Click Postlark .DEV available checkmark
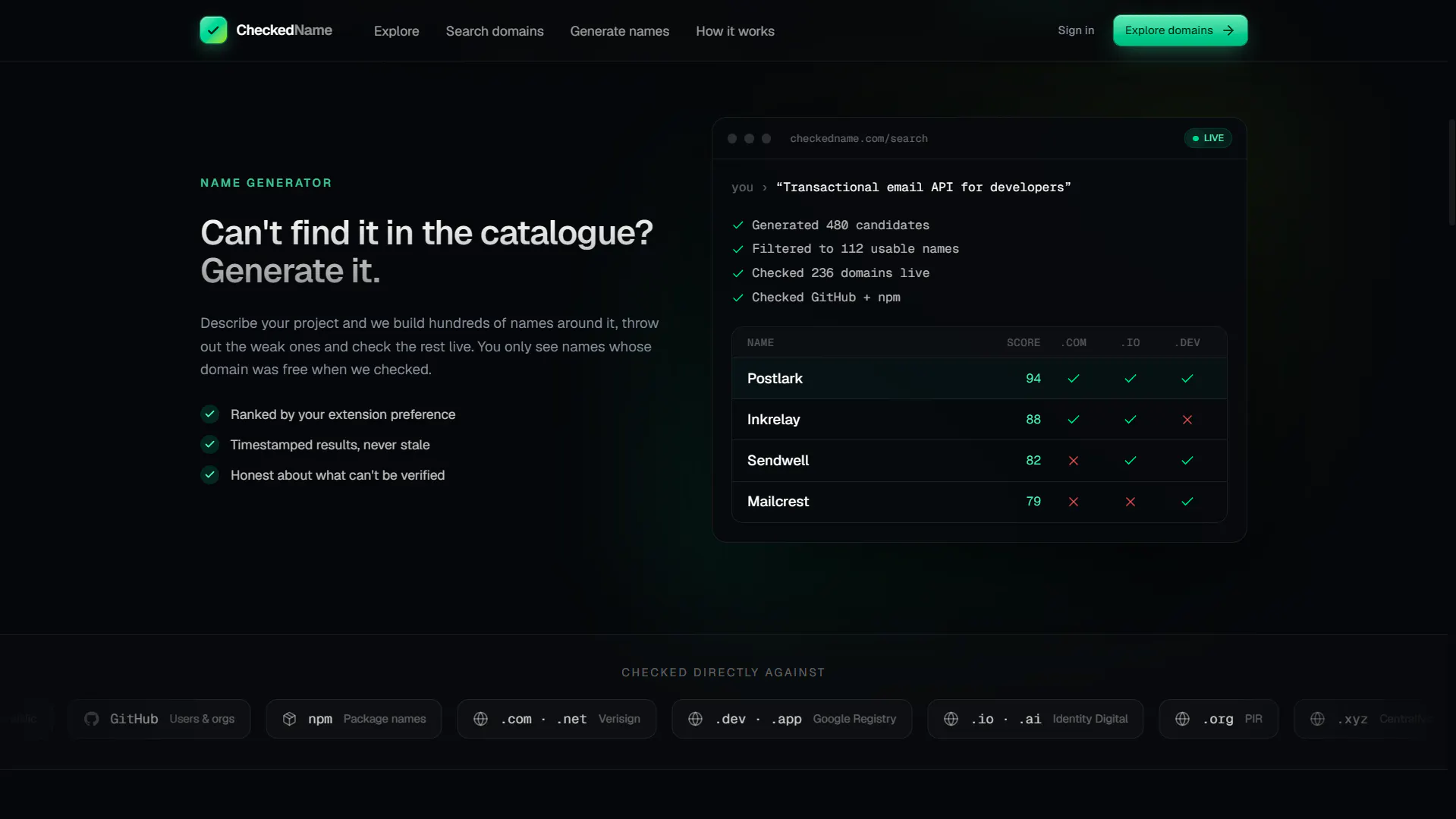 click(x=1187, y=378)
